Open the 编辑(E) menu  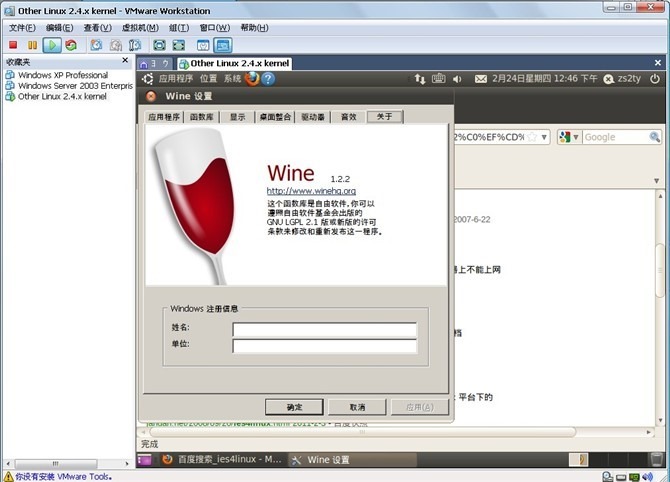pos(59,28)
